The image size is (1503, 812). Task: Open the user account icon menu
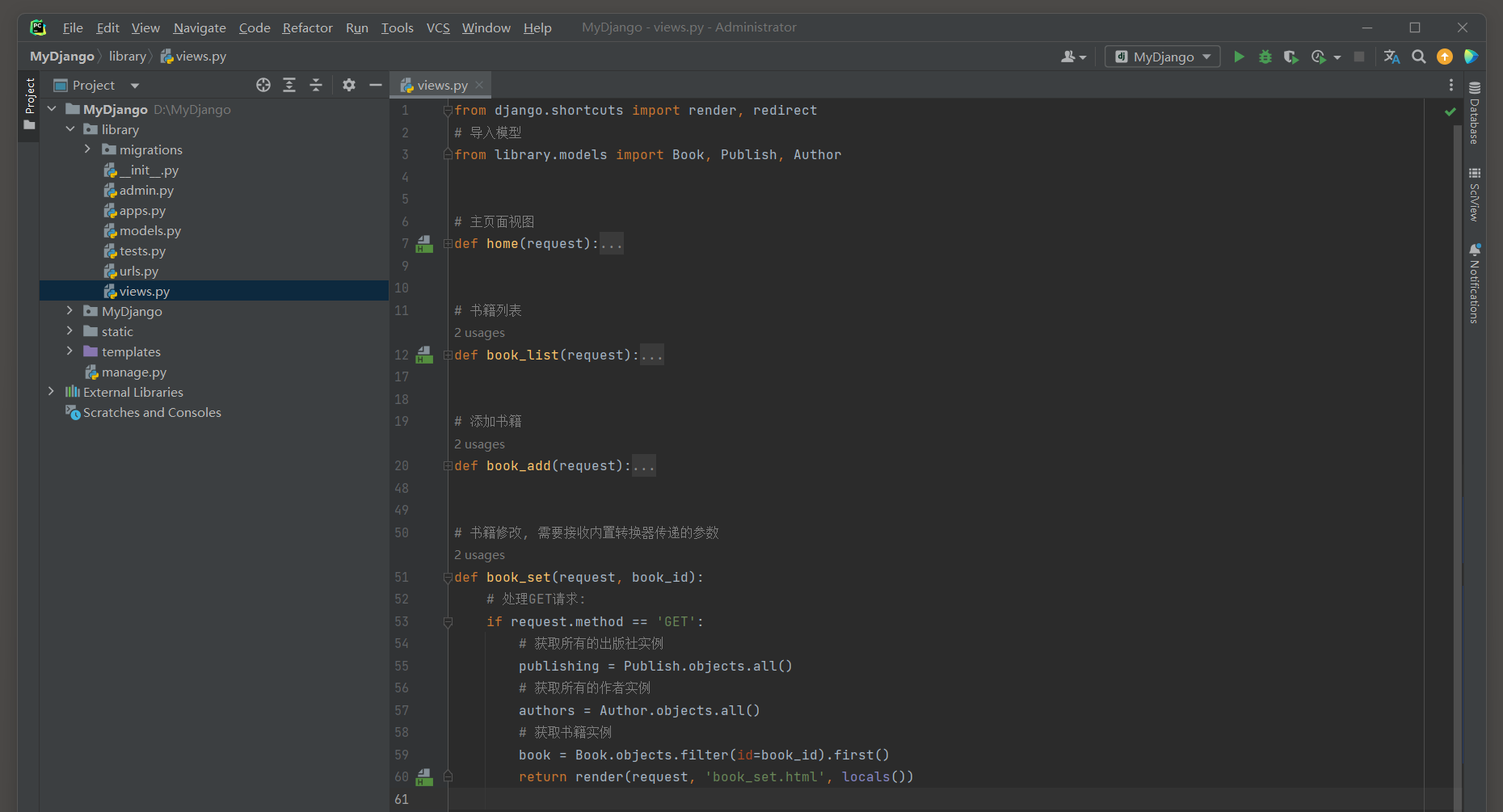1073,57
